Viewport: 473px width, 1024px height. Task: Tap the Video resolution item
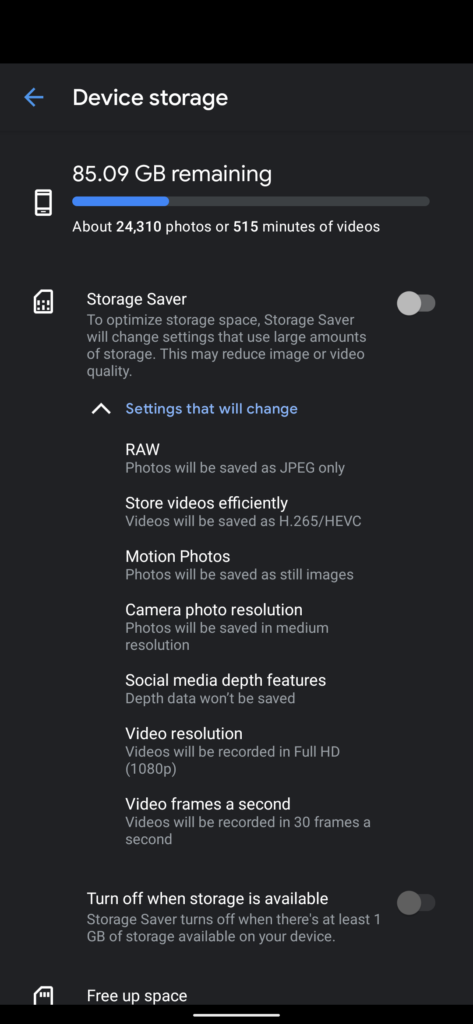click(x=233, y=750)
